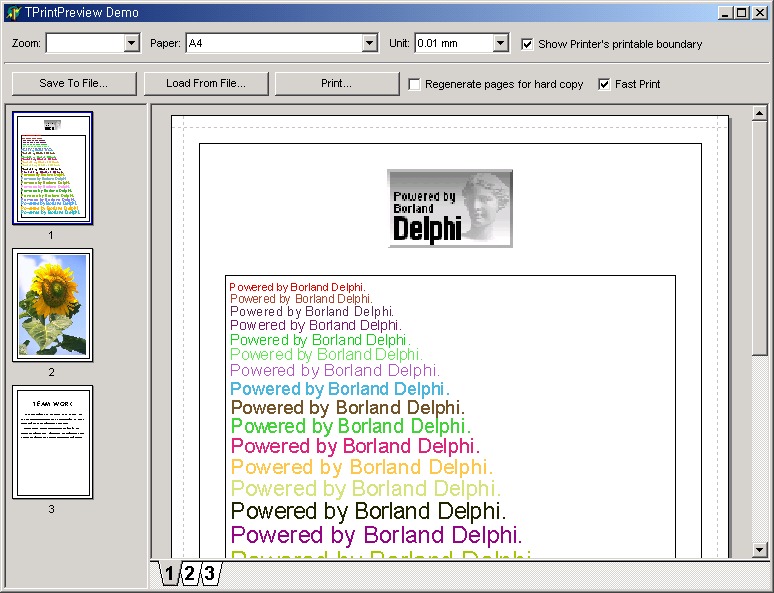Click thumbnail label '2' under sunflower page
This screenshot has width=774, height=593.
(x=51, y=372)
